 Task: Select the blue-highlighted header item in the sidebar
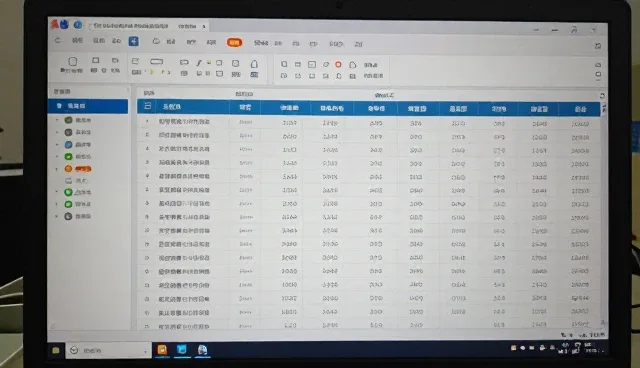point(88,106)
